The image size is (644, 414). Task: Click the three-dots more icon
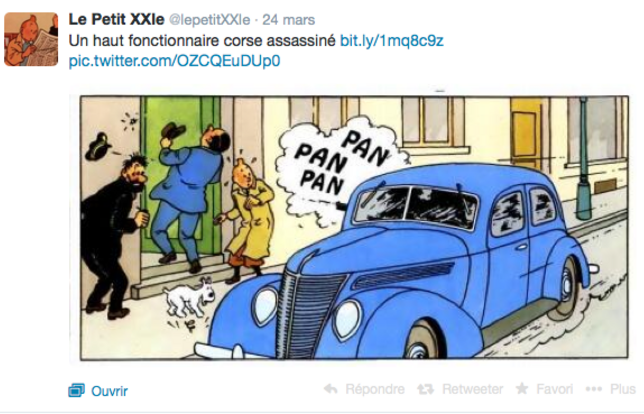[x=593, y=389]
